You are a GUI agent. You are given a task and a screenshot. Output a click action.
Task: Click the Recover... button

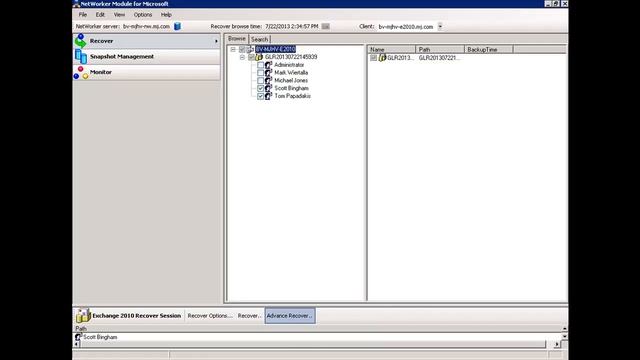(x=249, y=316)
